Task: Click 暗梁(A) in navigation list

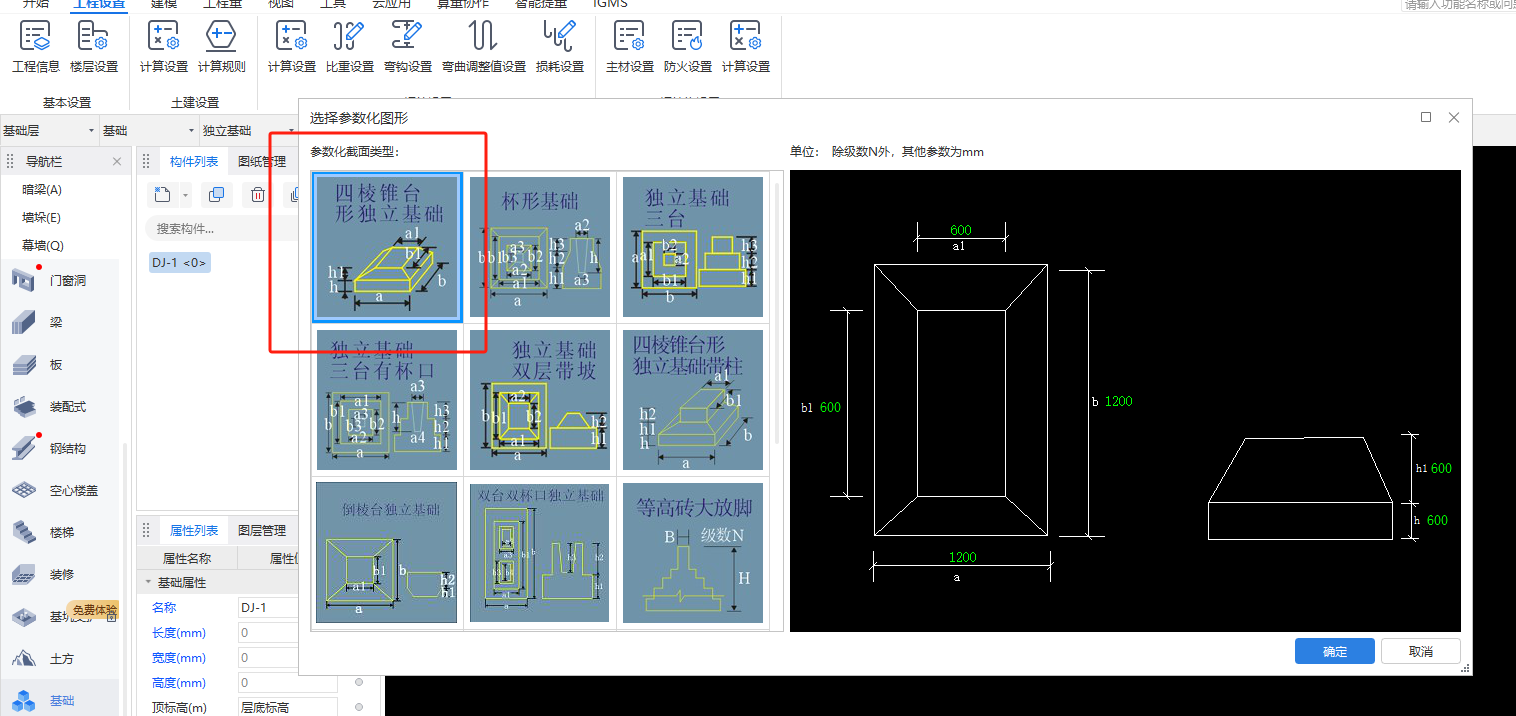Action: coord(42,190)
